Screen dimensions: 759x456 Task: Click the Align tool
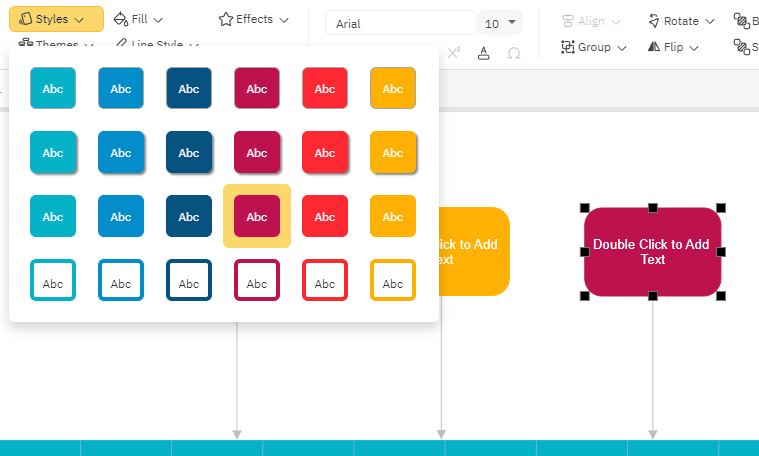(591, 21)
